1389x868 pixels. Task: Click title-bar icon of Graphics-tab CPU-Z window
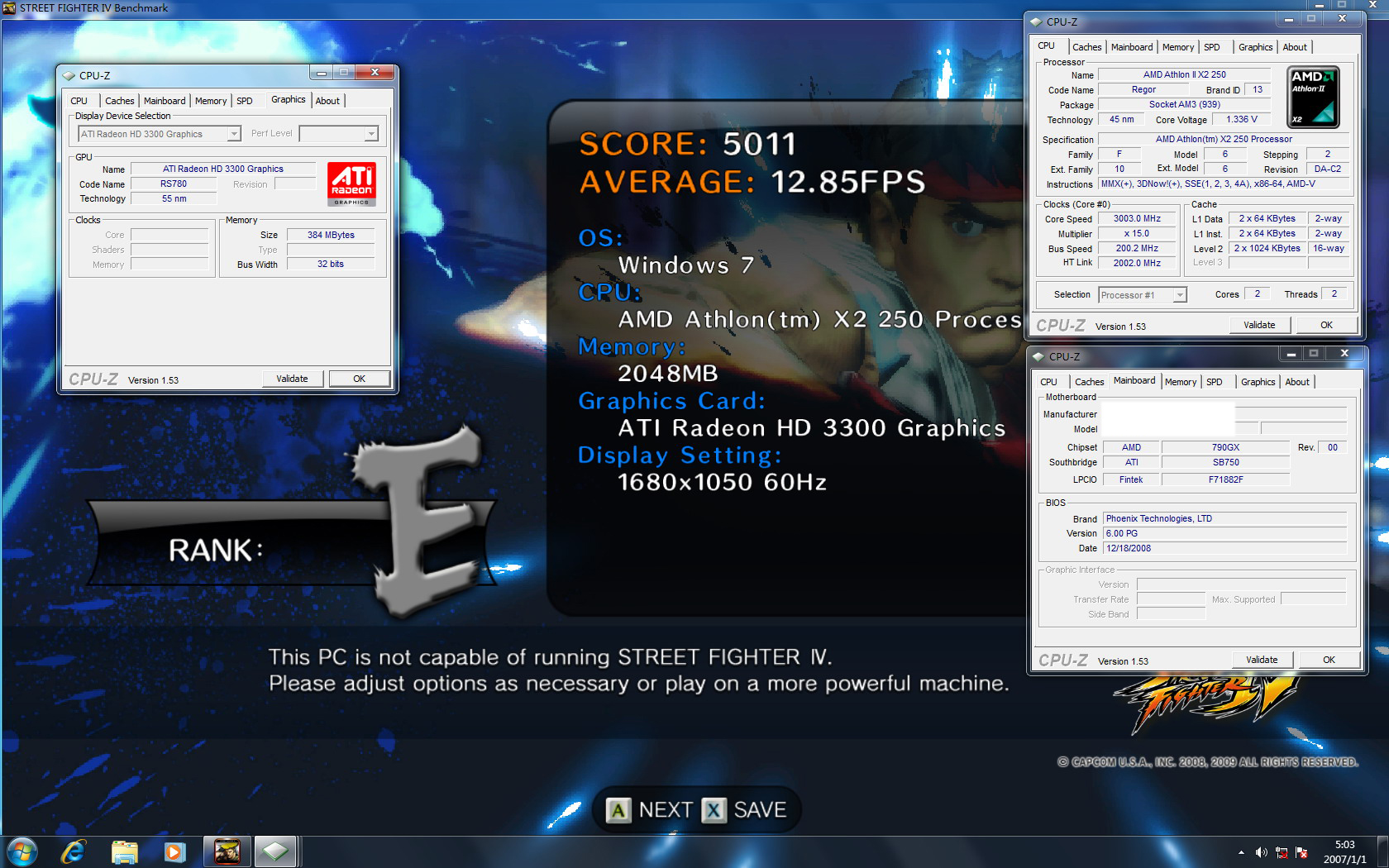(x=69, y=75)
